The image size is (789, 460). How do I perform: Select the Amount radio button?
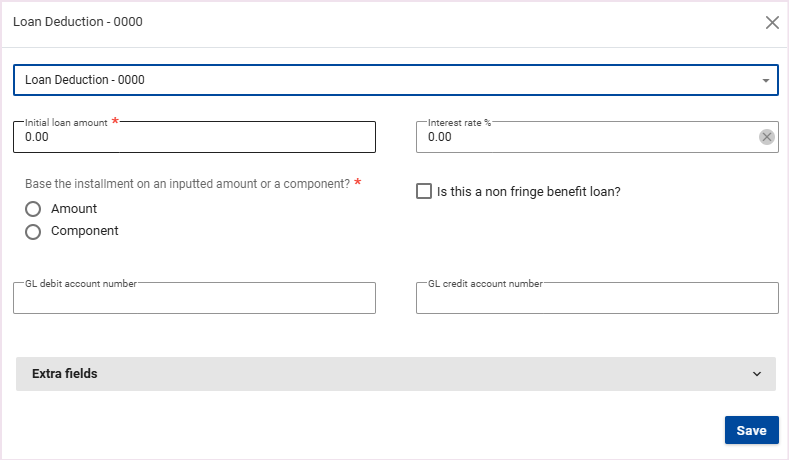click(x=33, y=209)
